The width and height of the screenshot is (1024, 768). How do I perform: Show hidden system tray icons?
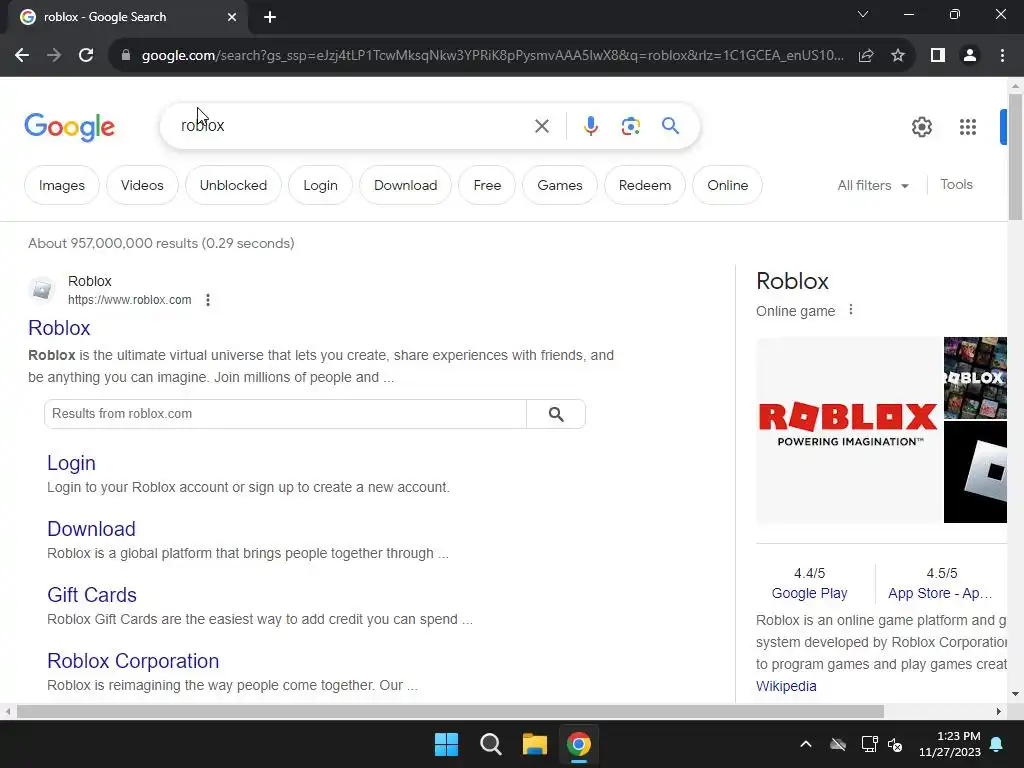tap(806, 744)
